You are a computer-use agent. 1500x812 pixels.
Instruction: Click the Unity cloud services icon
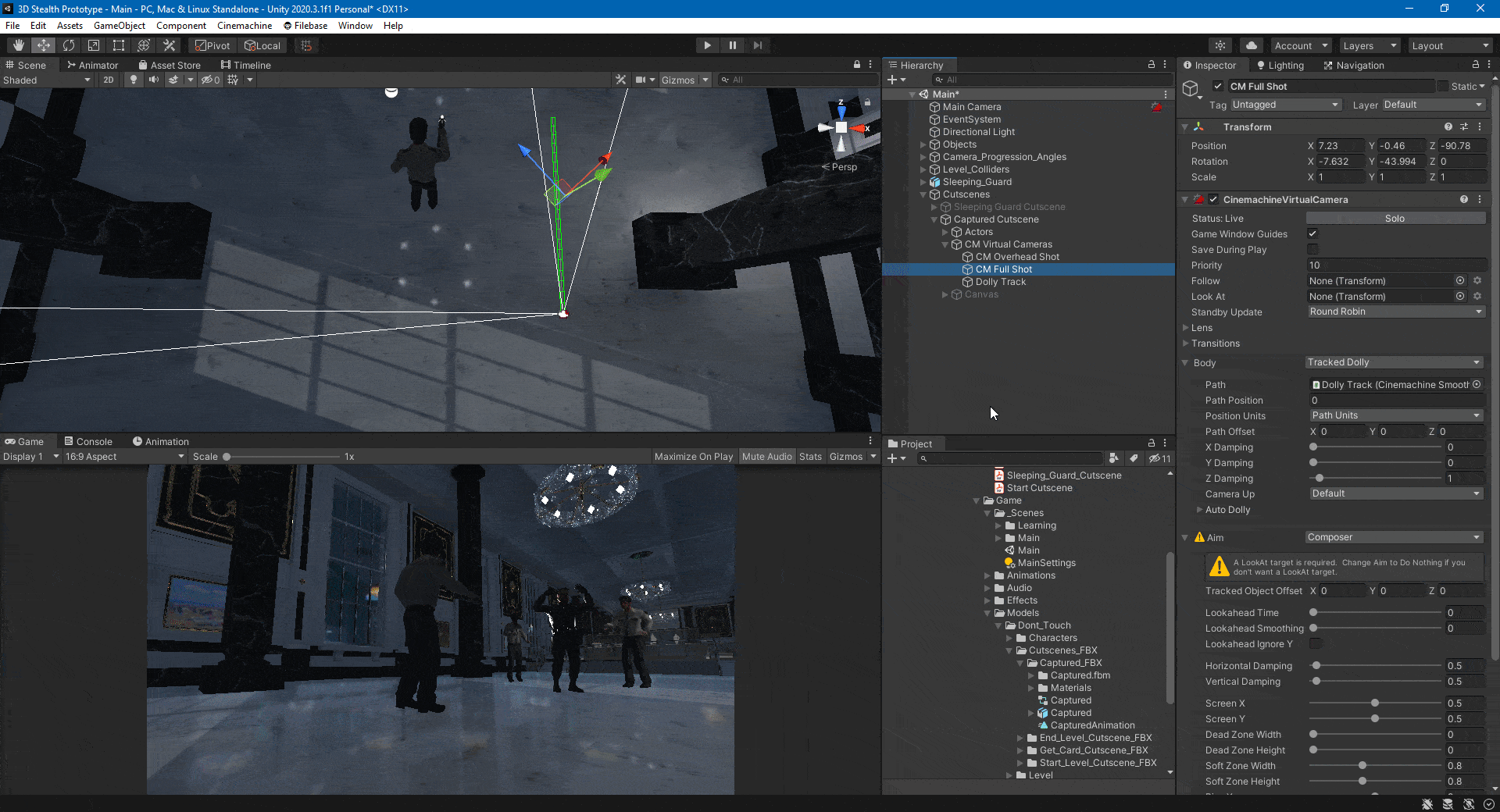1251,45
